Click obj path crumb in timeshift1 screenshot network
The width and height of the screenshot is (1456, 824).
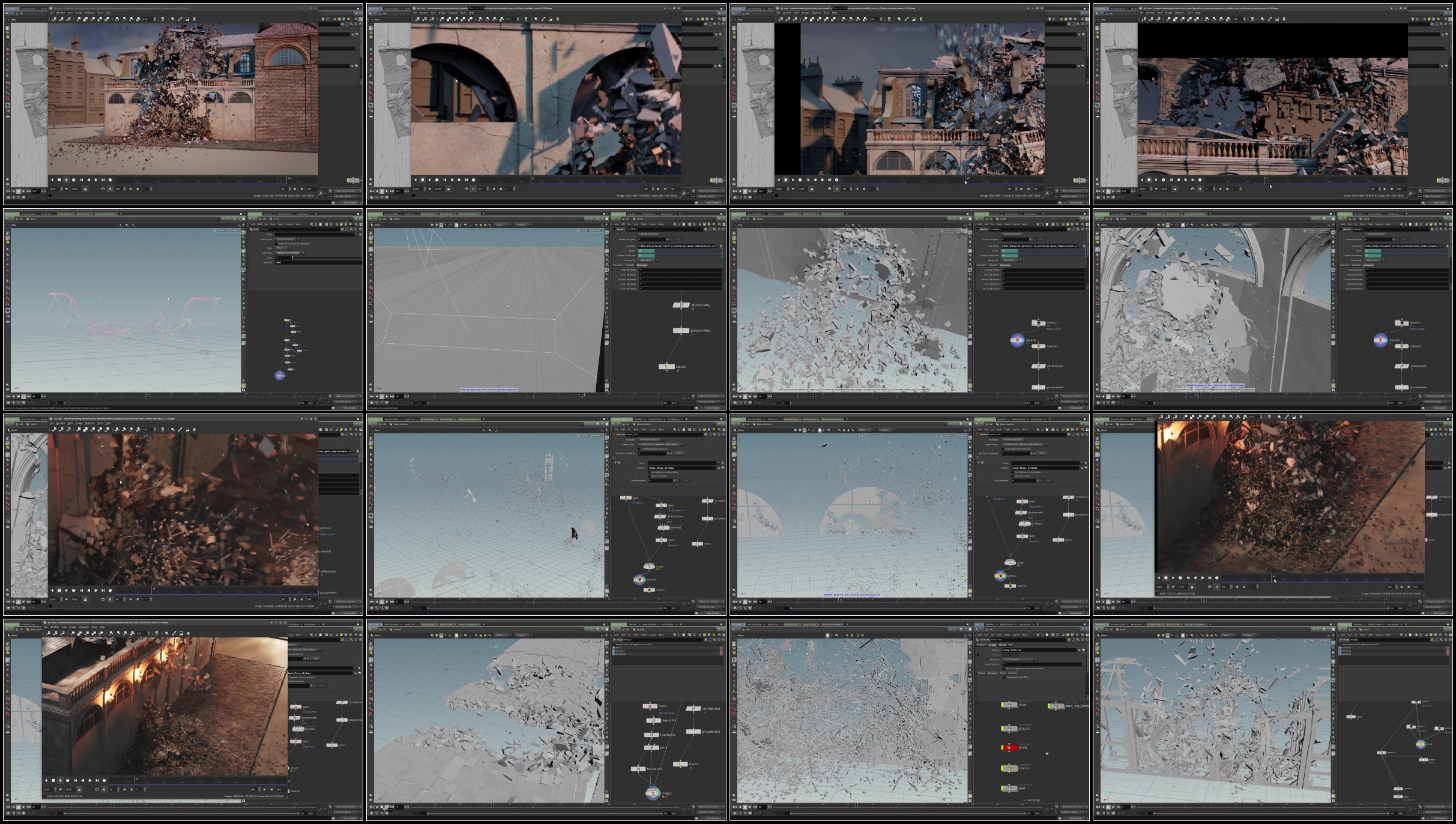[x=626, y=630]
